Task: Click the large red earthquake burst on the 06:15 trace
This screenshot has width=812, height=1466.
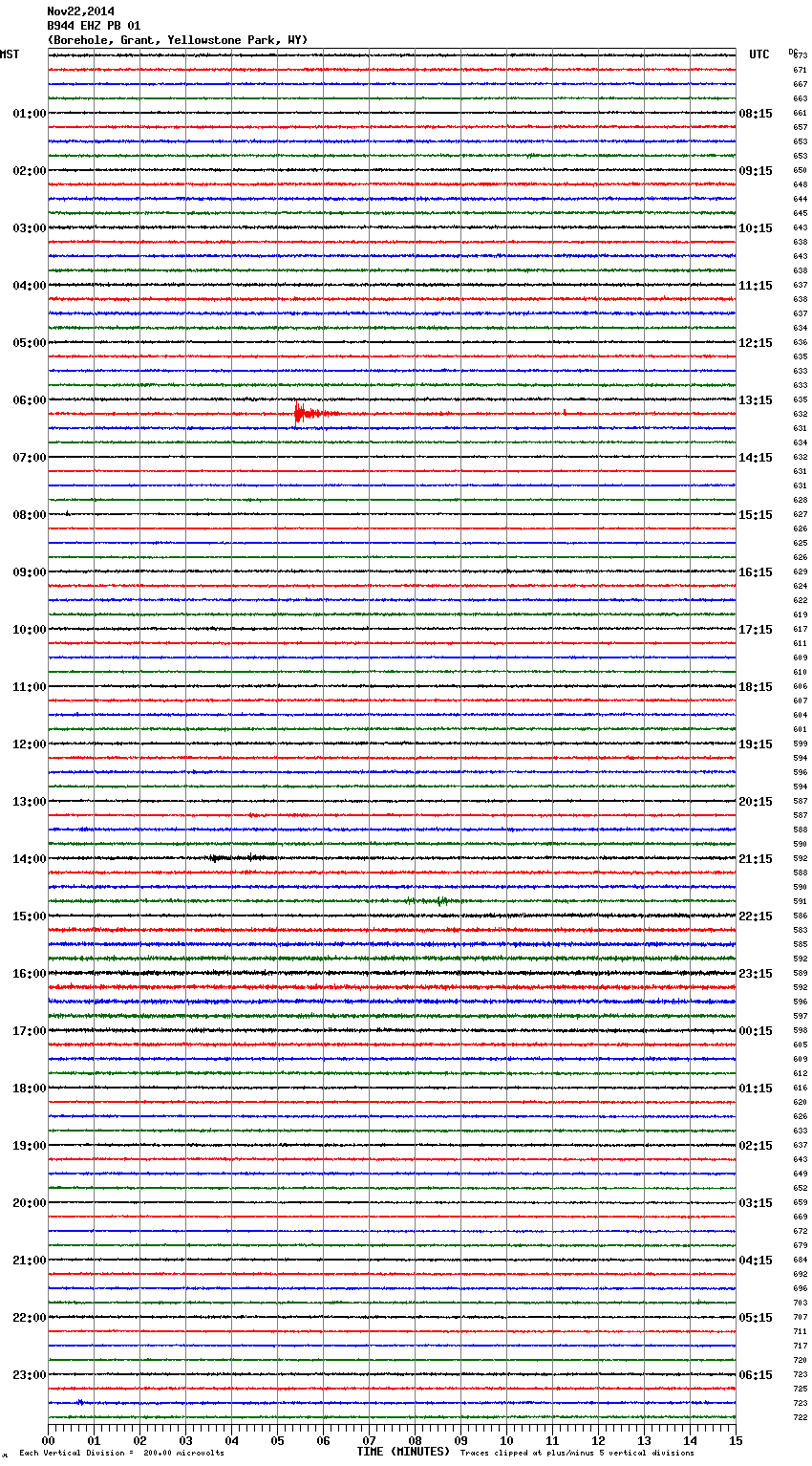Action: pyautogui.click(x=310, y=413)
